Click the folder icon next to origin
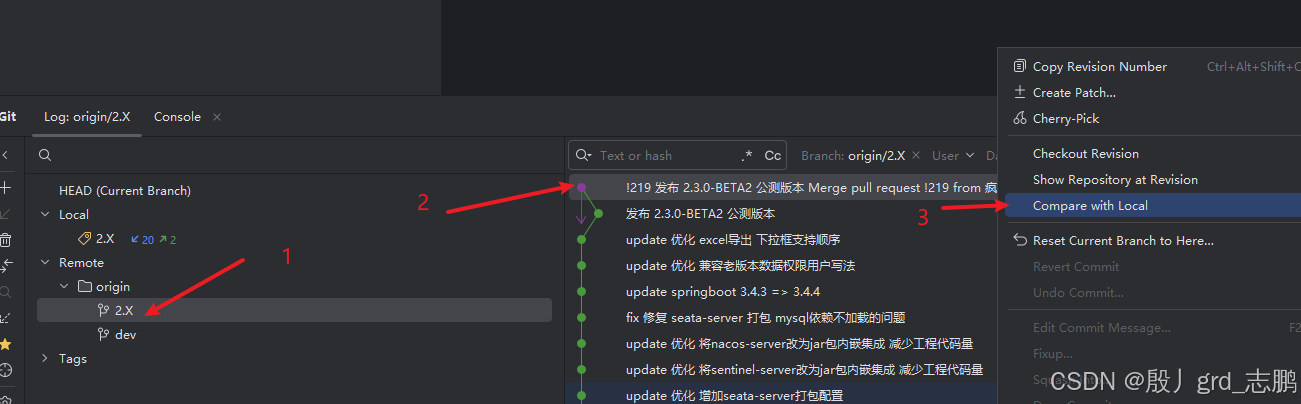 pyautogui.click(x=85, y=287)
